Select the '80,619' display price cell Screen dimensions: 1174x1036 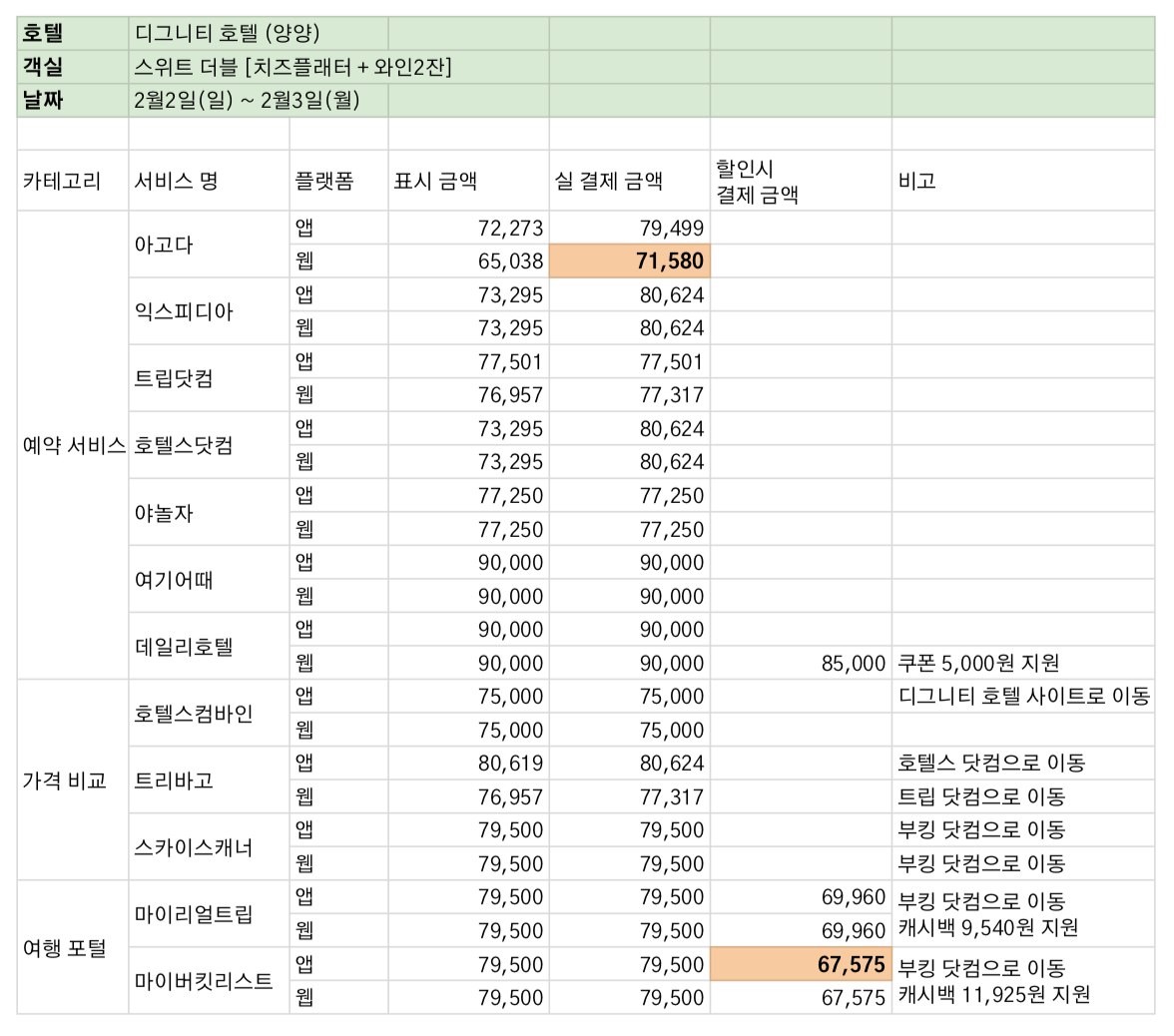(x=469, y=764)
